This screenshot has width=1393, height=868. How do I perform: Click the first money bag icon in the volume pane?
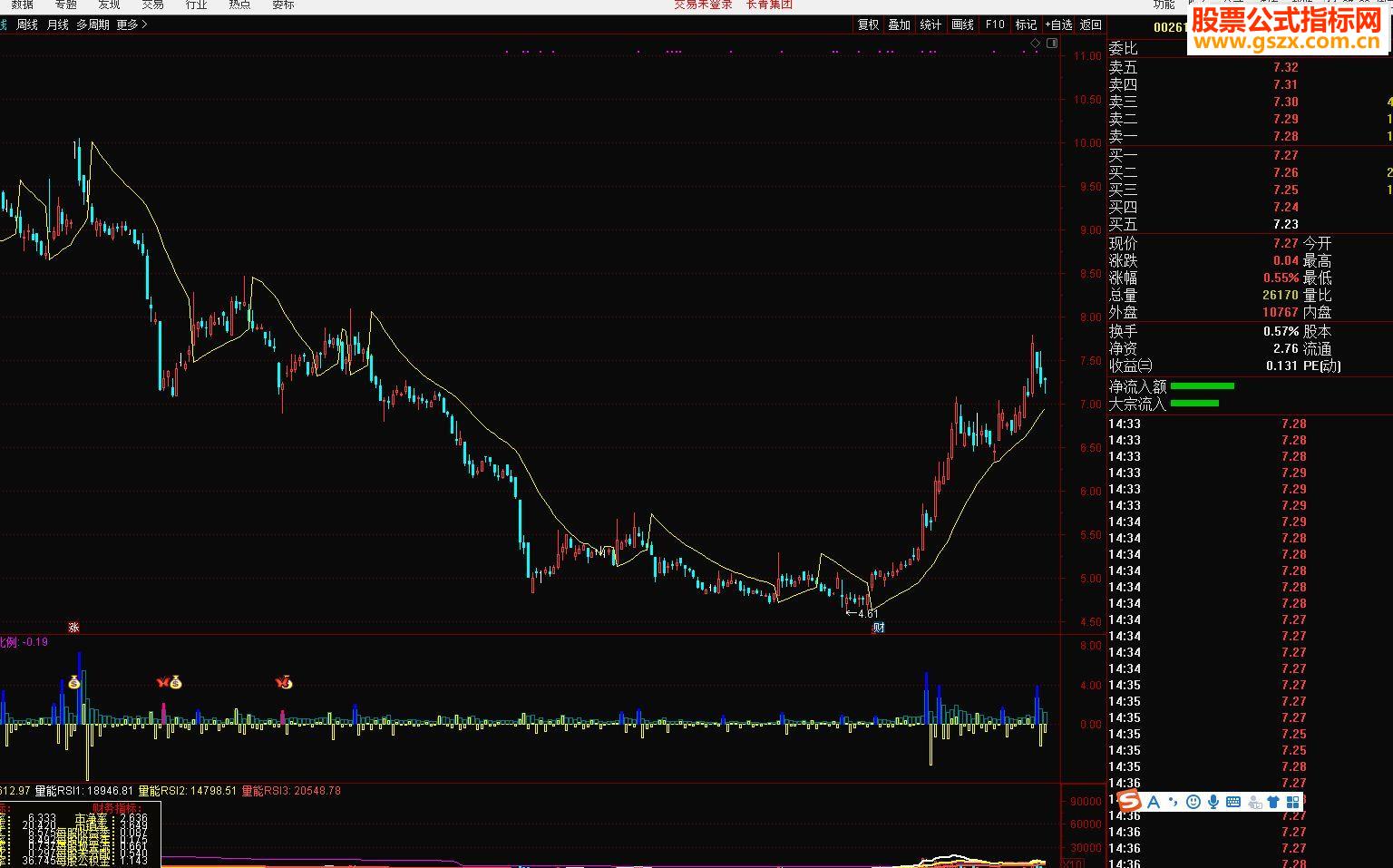(x=74, y=682)
